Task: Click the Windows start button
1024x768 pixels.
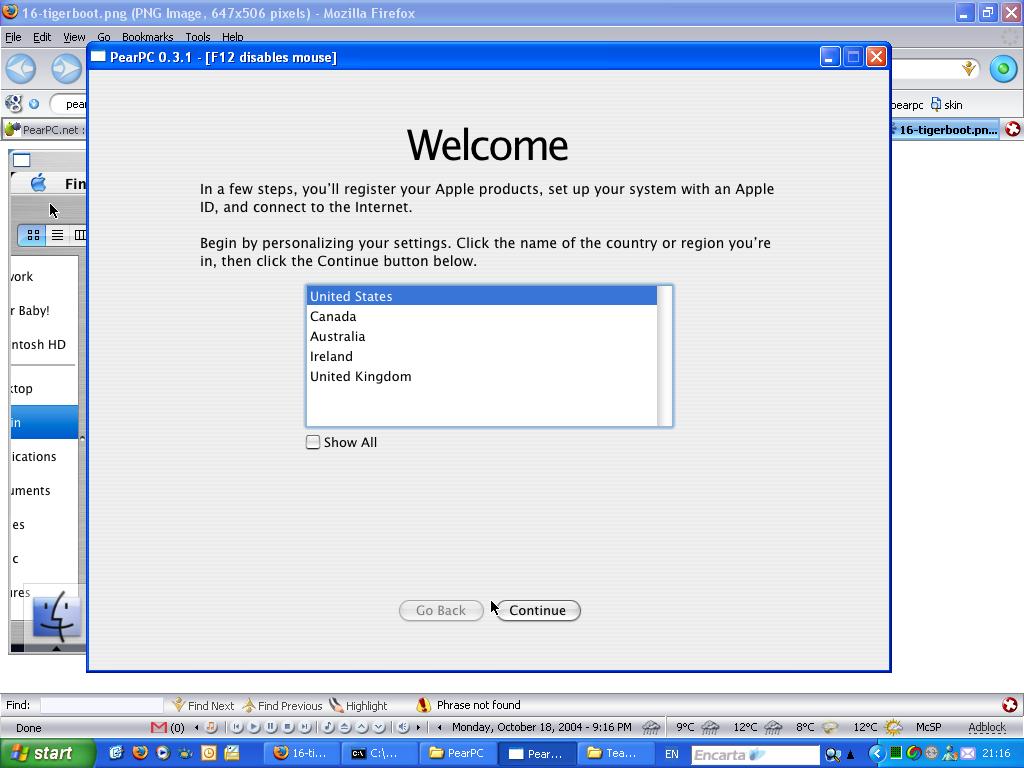Action: (x=46, y=753)
